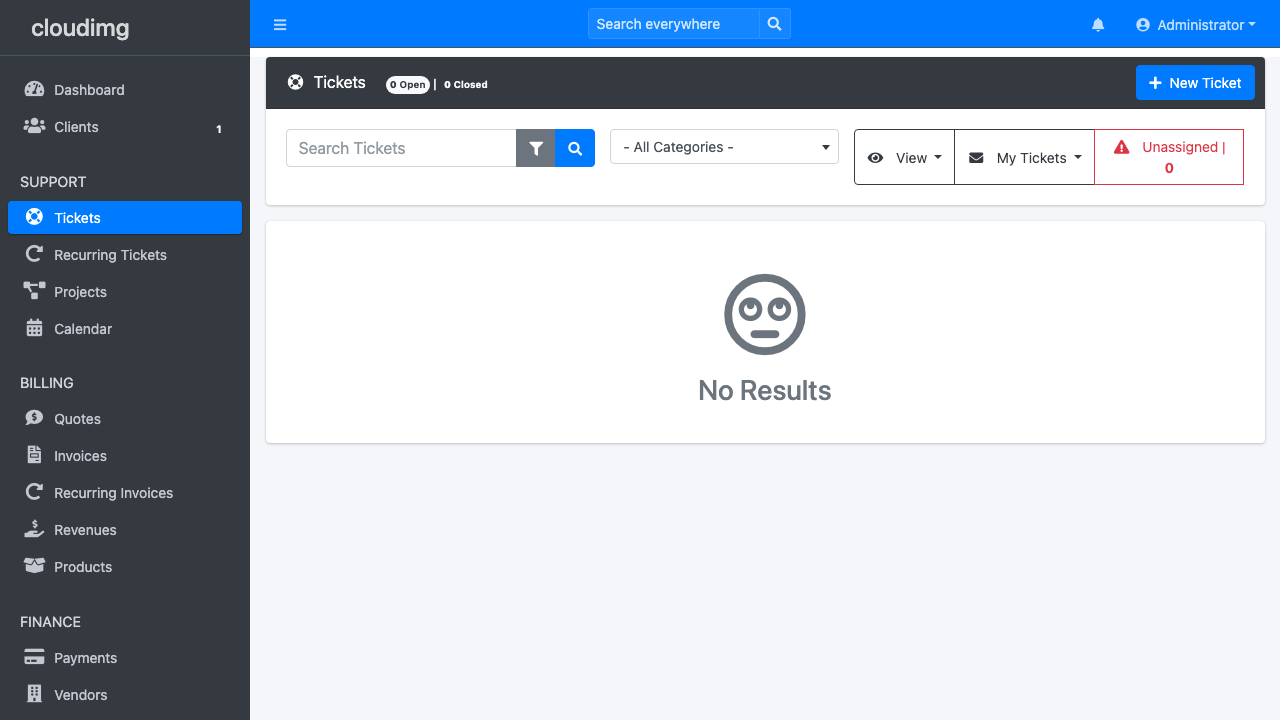
Task: Open notifications bell icon
Action: 1098,25
